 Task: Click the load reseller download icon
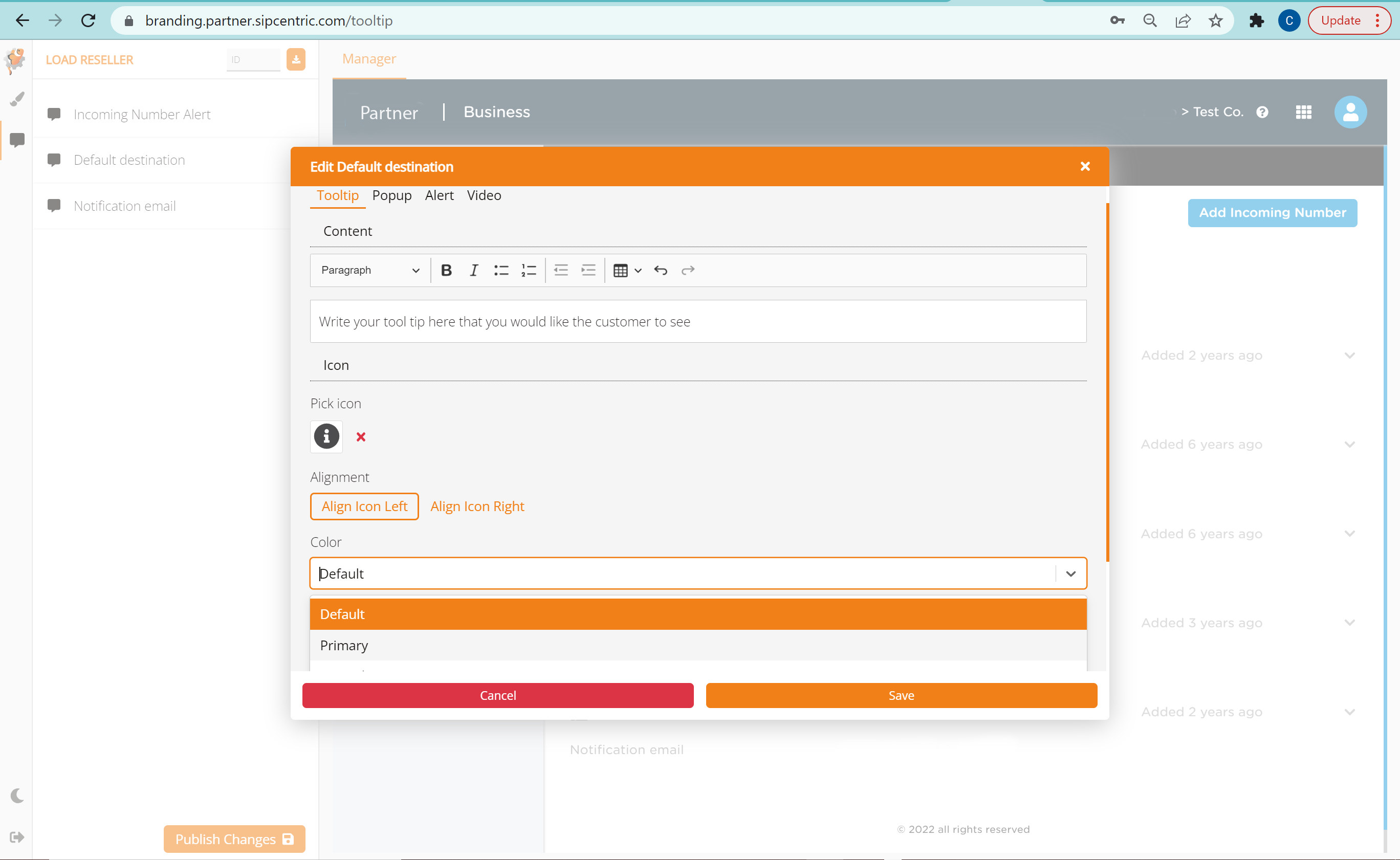[296, 59]
